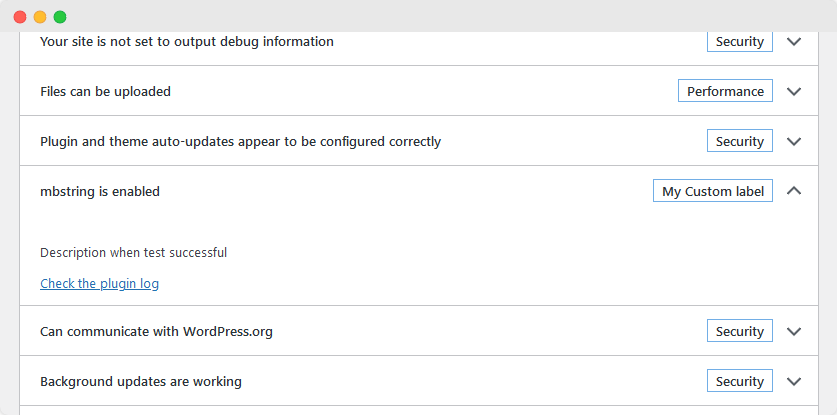This screenshot has height=415, width=837.
Task: Click the My Custom label badge
Action: pyautogui.click(x=713, y=191)
